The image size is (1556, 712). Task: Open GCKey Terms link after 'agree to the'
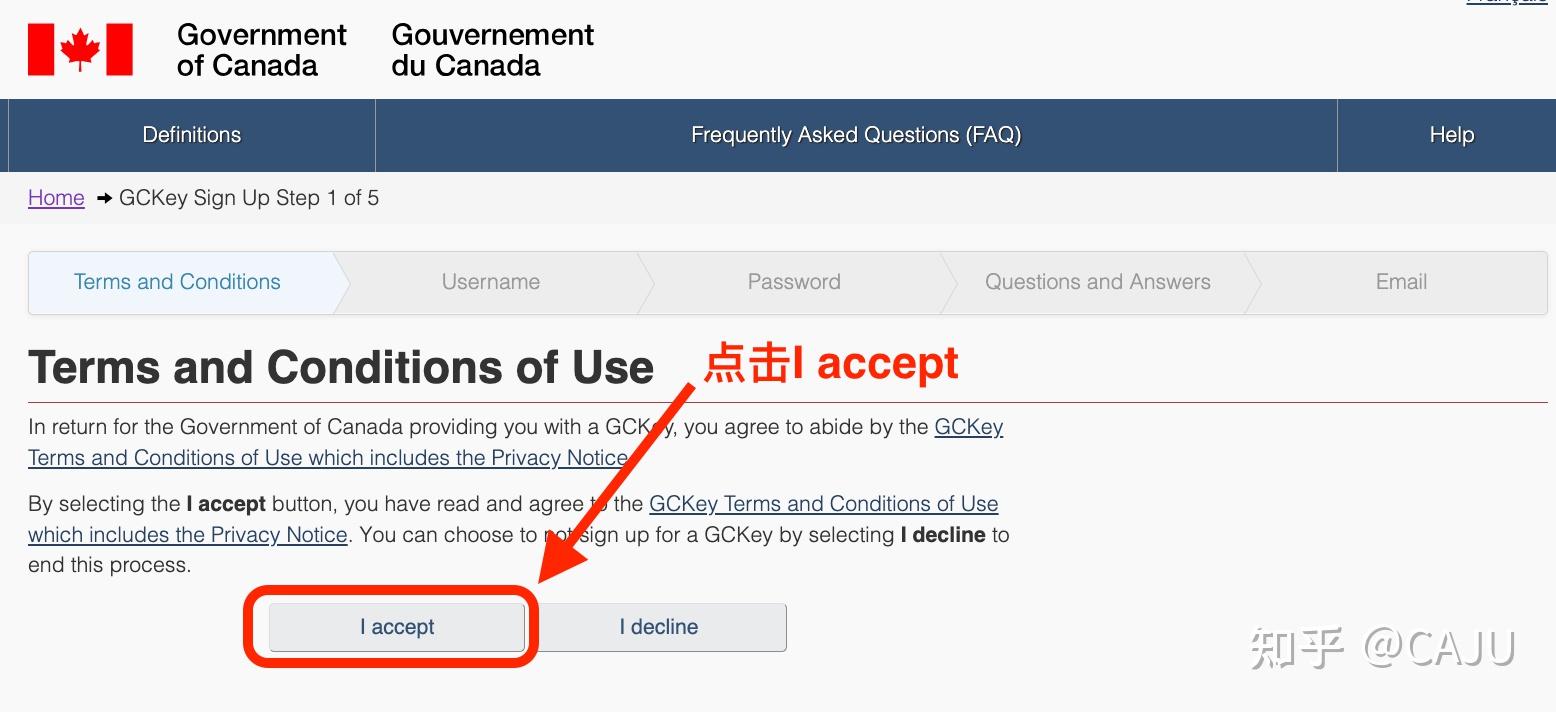click(823, 504)
